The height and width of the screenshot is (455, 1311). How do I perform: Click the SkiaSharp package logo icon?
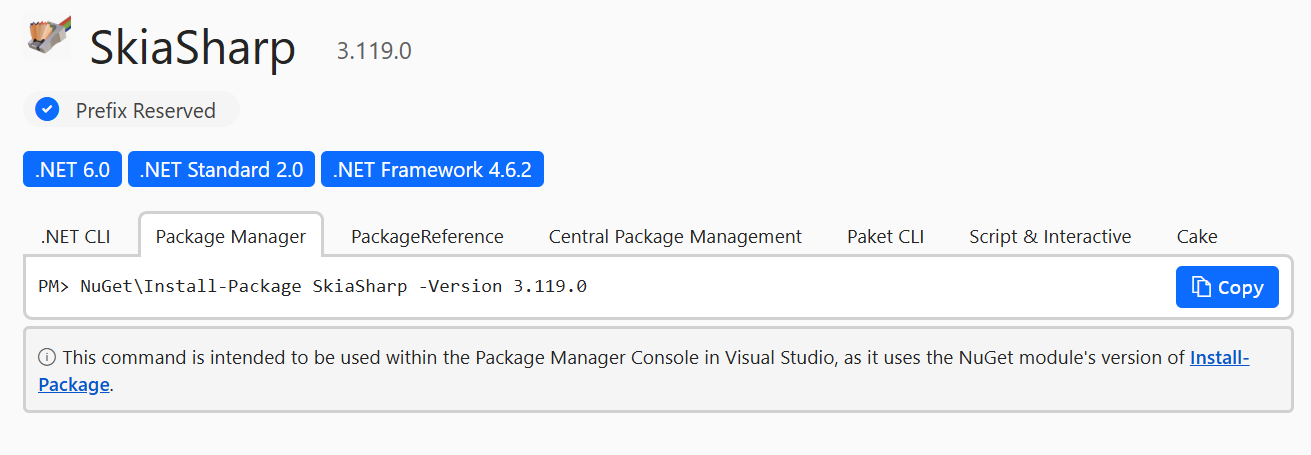[48, 36]
